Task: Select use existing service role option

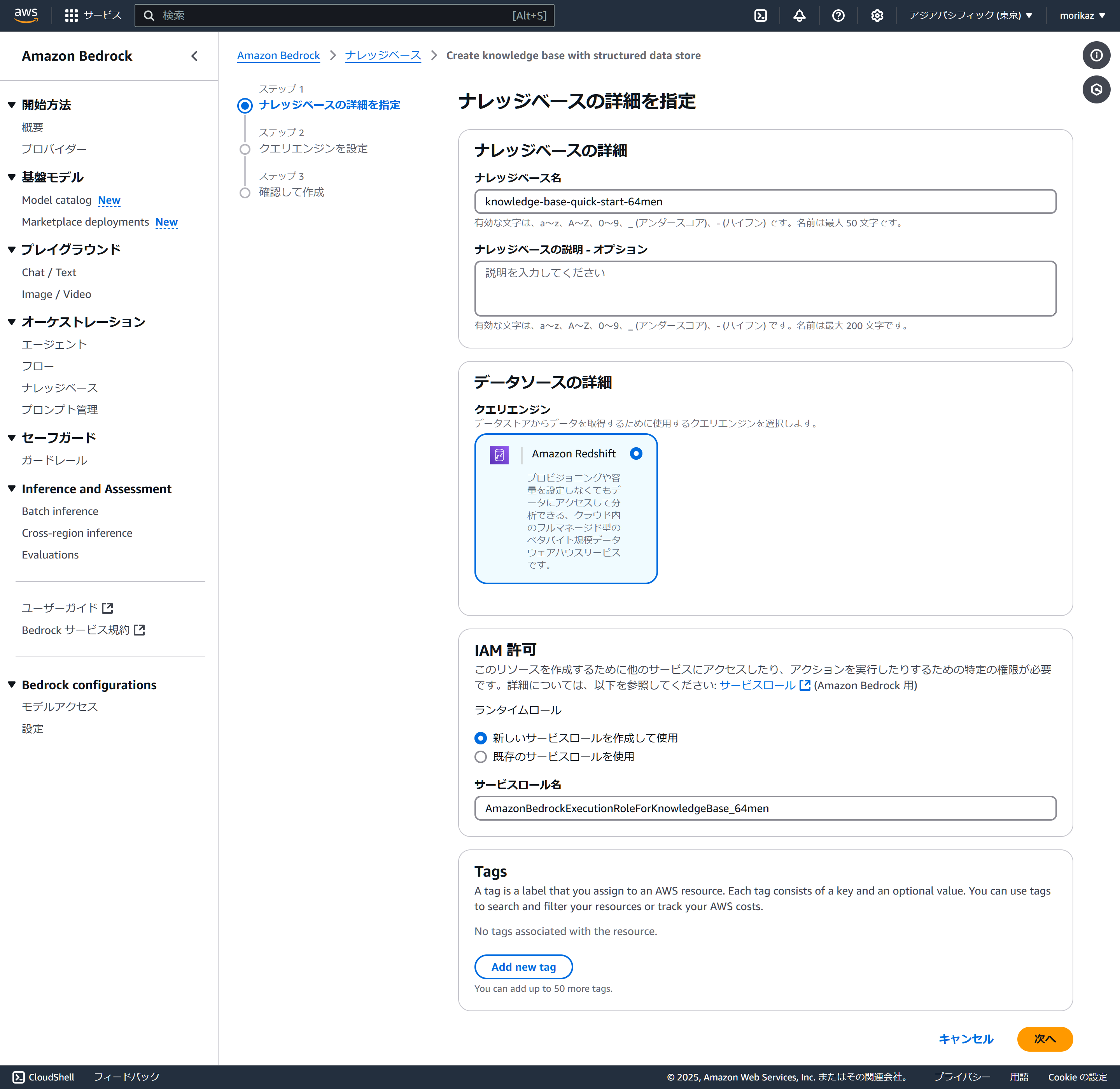Action: coord(481,757)
